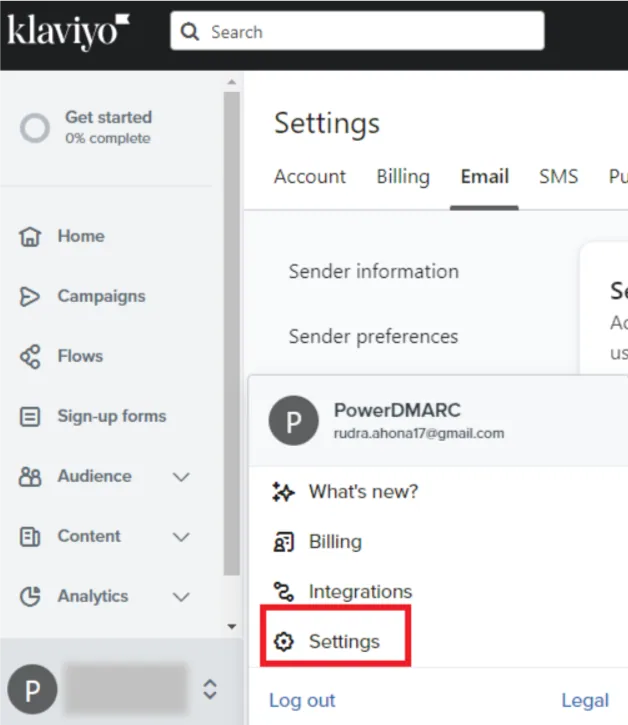The width and height of the screenshot is (628, 725).
Task: Open What's new? menu entry
Action: tap(363, 492)
